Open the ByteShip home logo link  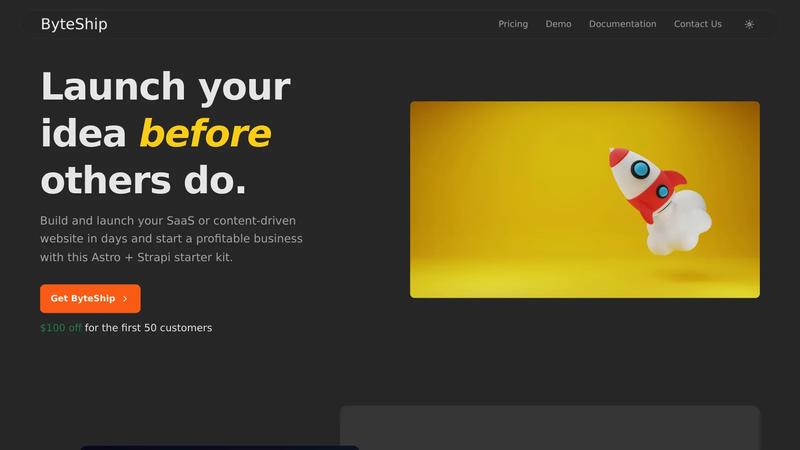coord(74,24)
